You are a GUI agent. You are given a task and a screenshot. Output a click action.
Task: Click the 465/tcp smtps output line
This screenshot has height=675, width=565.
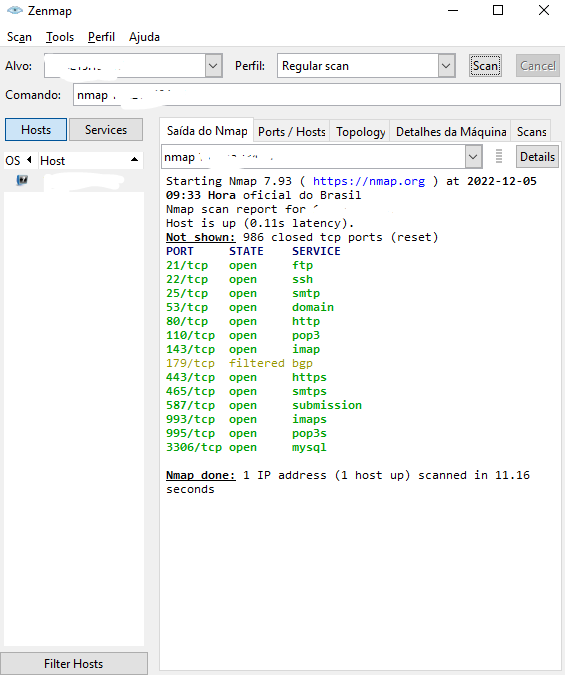tap(246, 391)
